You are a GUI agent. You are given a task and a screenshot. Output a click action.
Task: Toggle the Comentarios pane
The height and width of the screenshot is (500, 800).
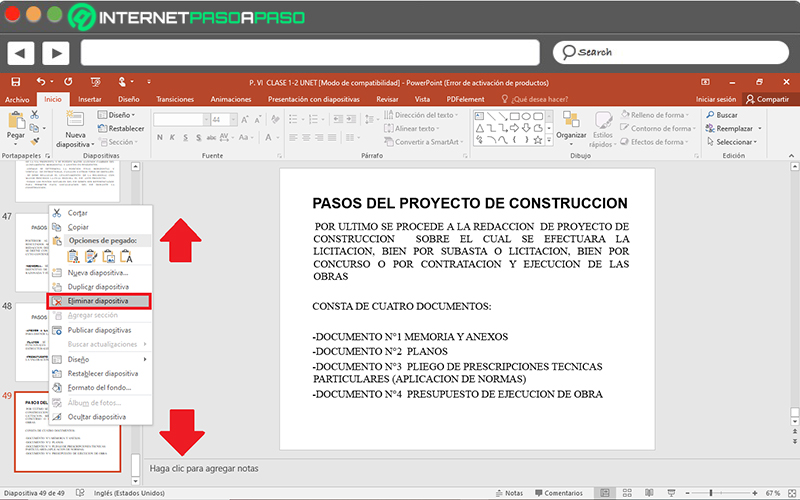561,493
